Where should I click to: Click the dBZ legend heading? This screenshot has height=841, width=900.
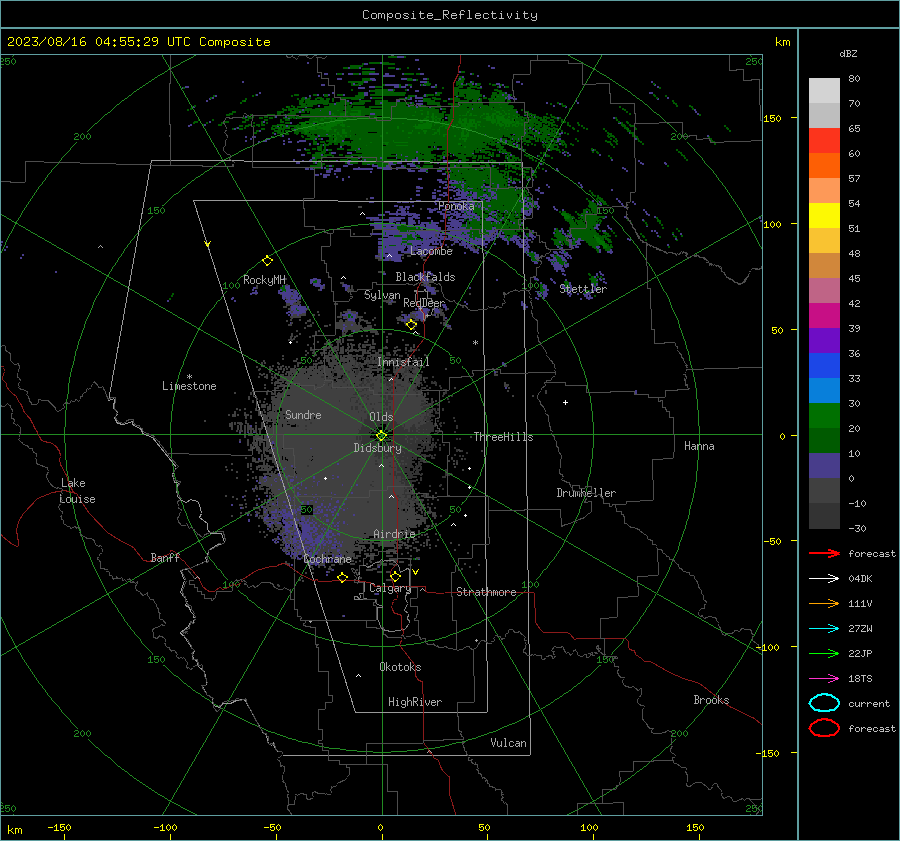coord(848,53)
